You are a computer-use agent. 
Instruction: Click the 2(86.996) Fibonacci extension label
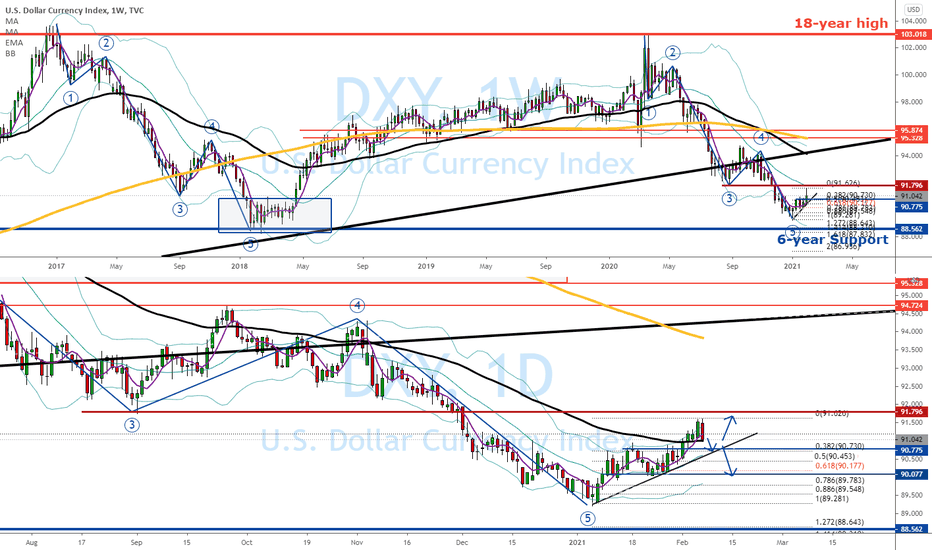tap(843, 246)
